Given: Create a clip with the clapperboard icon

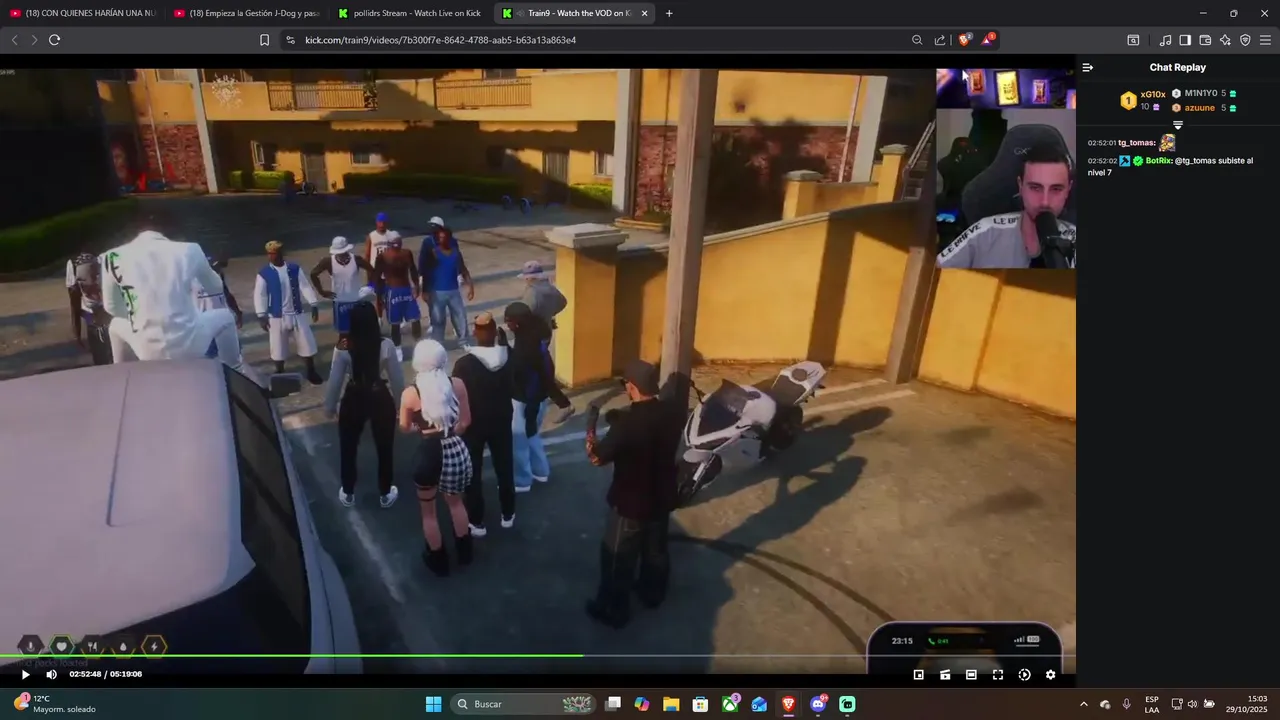Looking at the screenshot, I should pos(945,675).
